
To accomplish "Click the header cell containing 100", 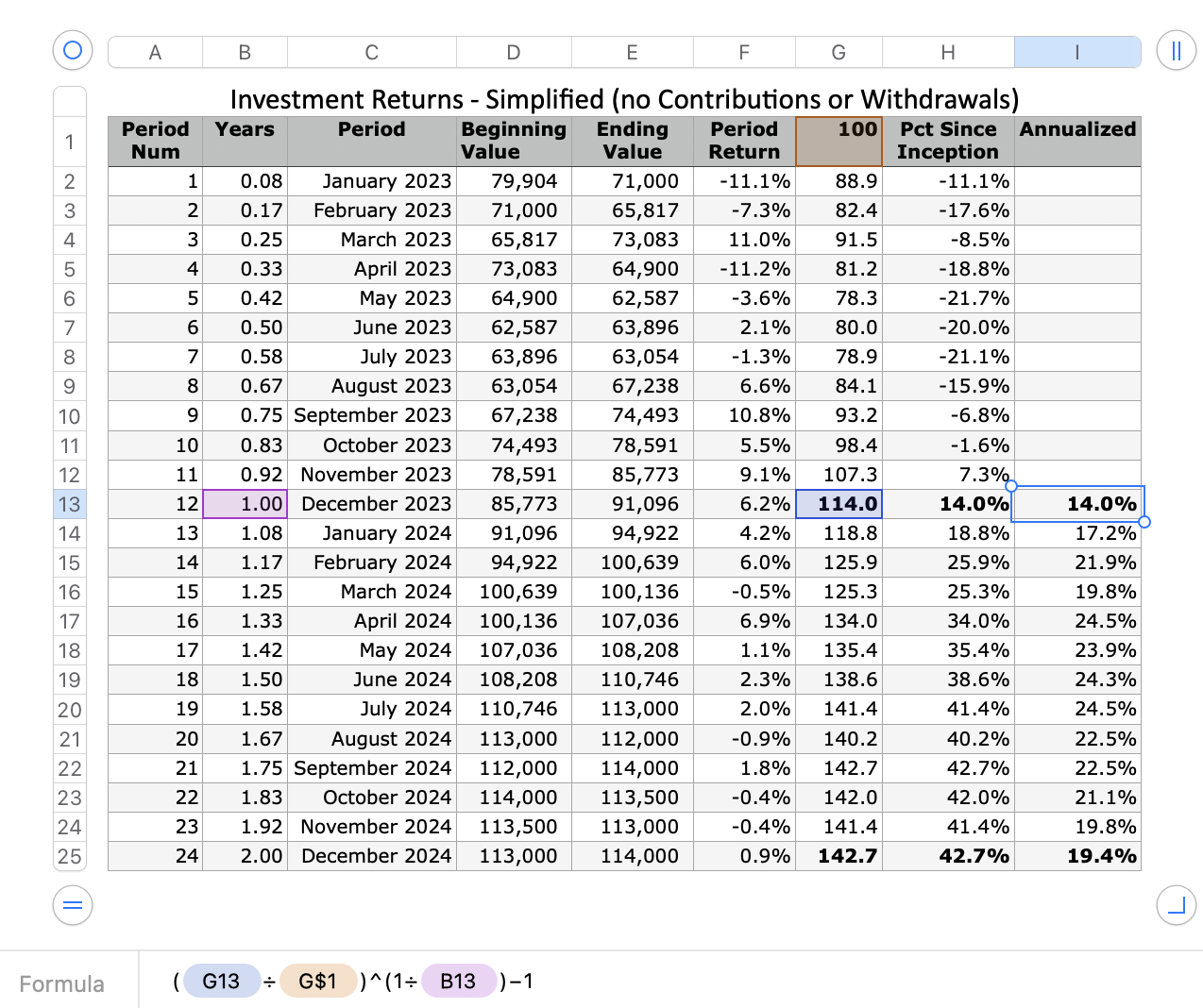I will (839, 142).
